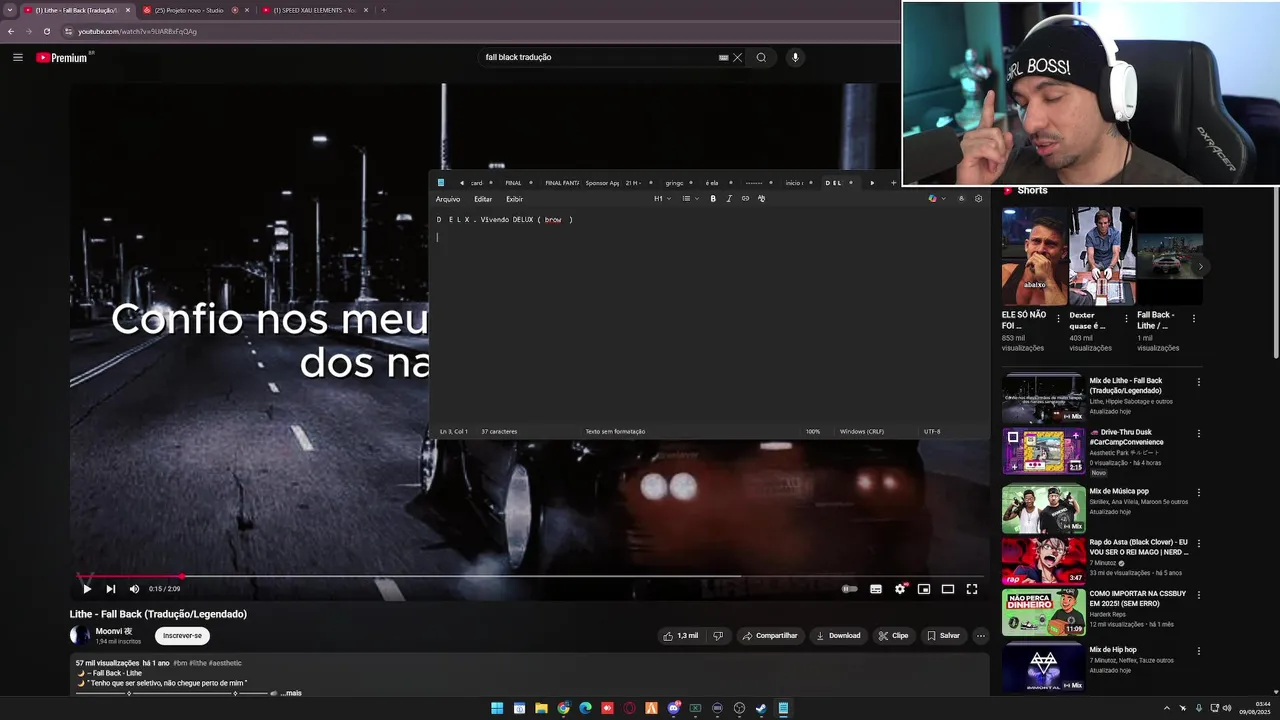Go to YouTube Premium home logo
This screenshot has width=1280, height=720.
pos(62,57)
